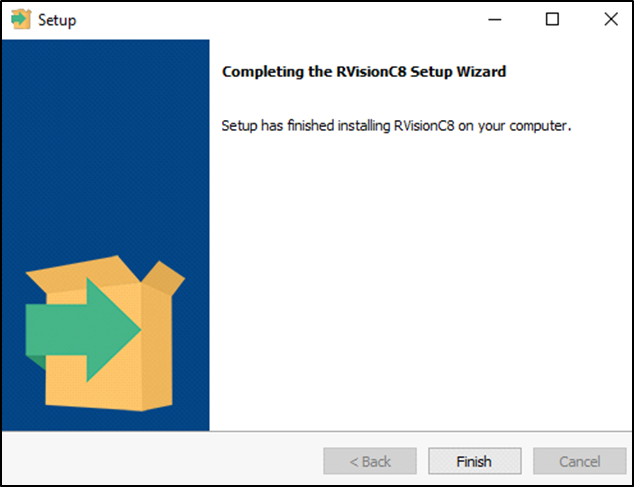
Task: Click "RVisionC8" in the finished message
Action: coord(425,127)
